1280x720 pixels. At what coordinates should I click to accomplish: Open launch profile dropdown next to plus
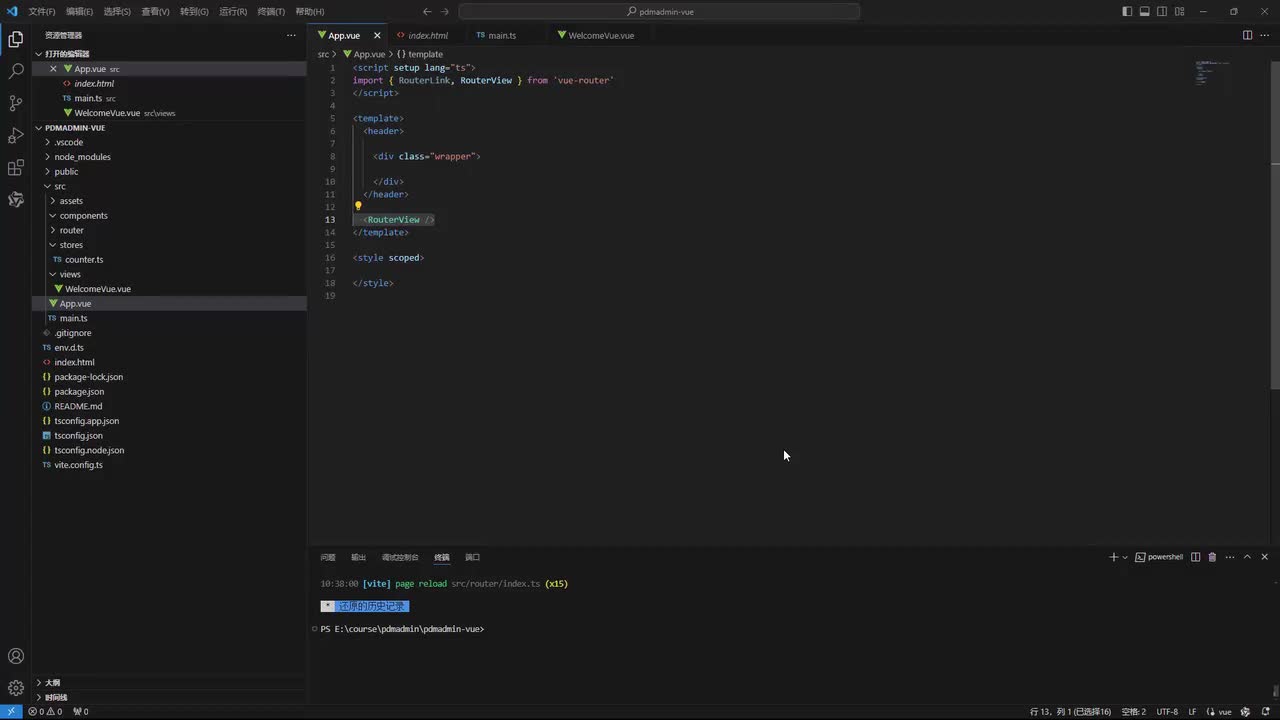click(1125, 557)
